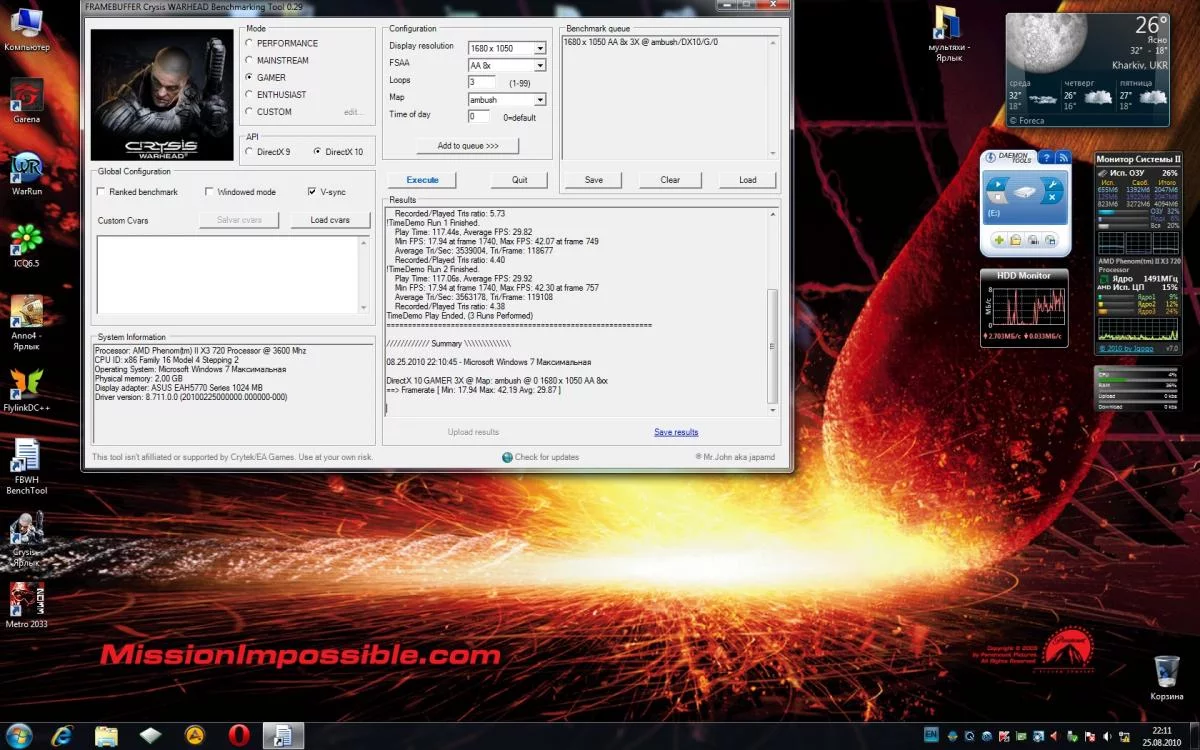Screen dimensions: 1200x750
Task: Select the ENTHUSIAST mode radio button
Action: pyautogui.click(x=249, y=95)
